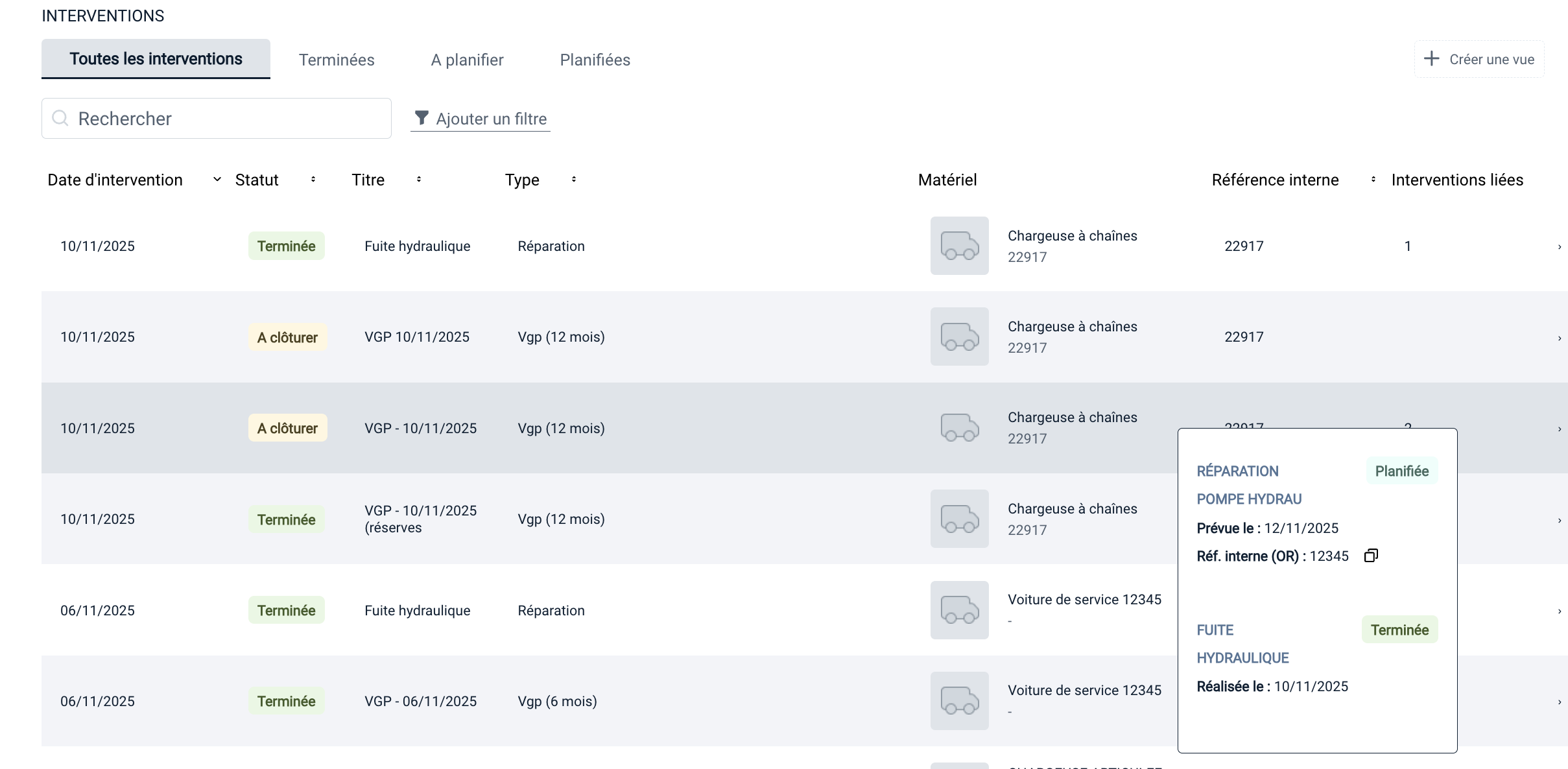
Task: Sort by Date d'intervention dropdown arrow
Action: 217,180
